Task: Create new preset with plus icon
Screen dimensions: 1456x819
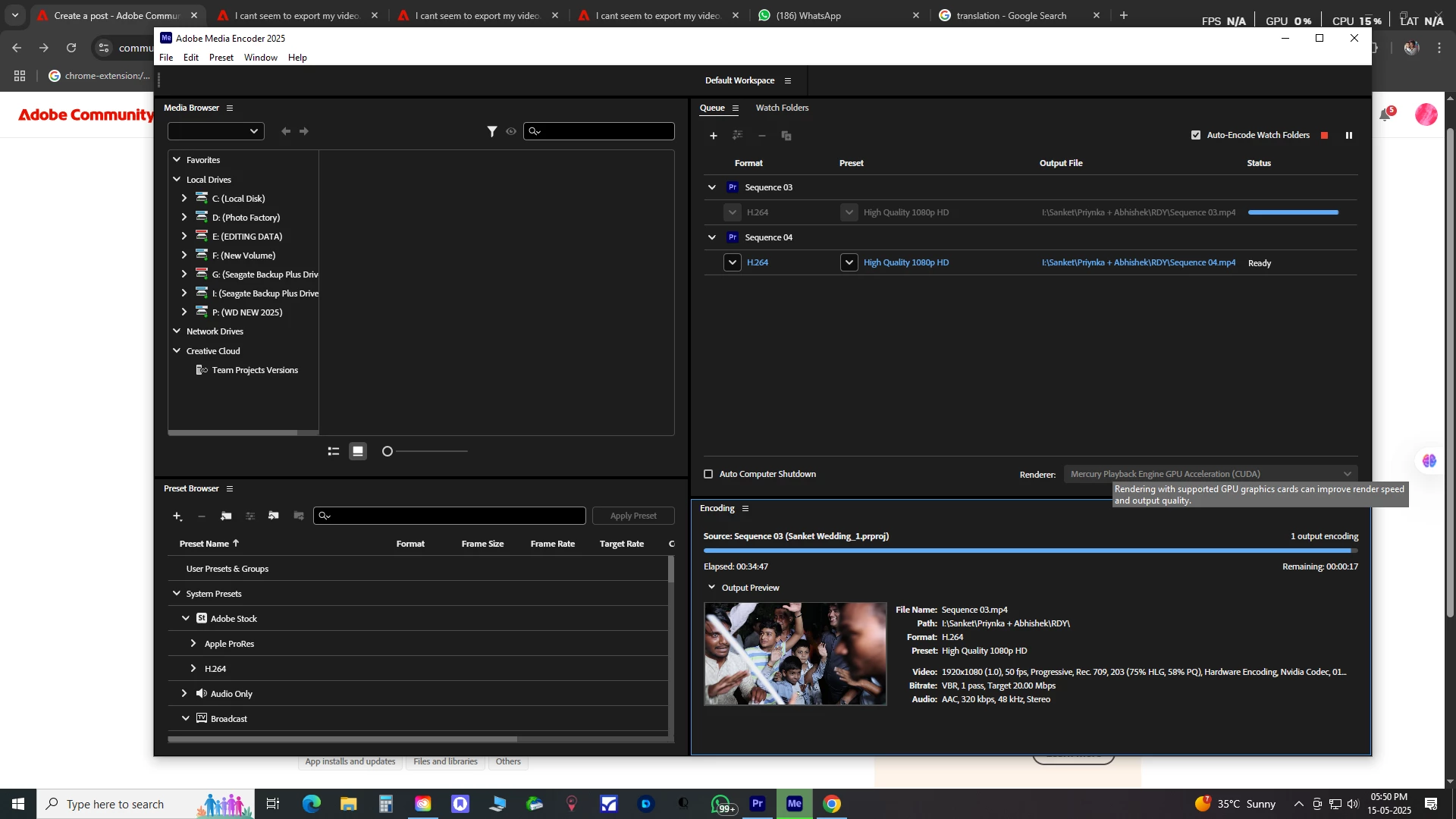Action: [x=177, y=516]
